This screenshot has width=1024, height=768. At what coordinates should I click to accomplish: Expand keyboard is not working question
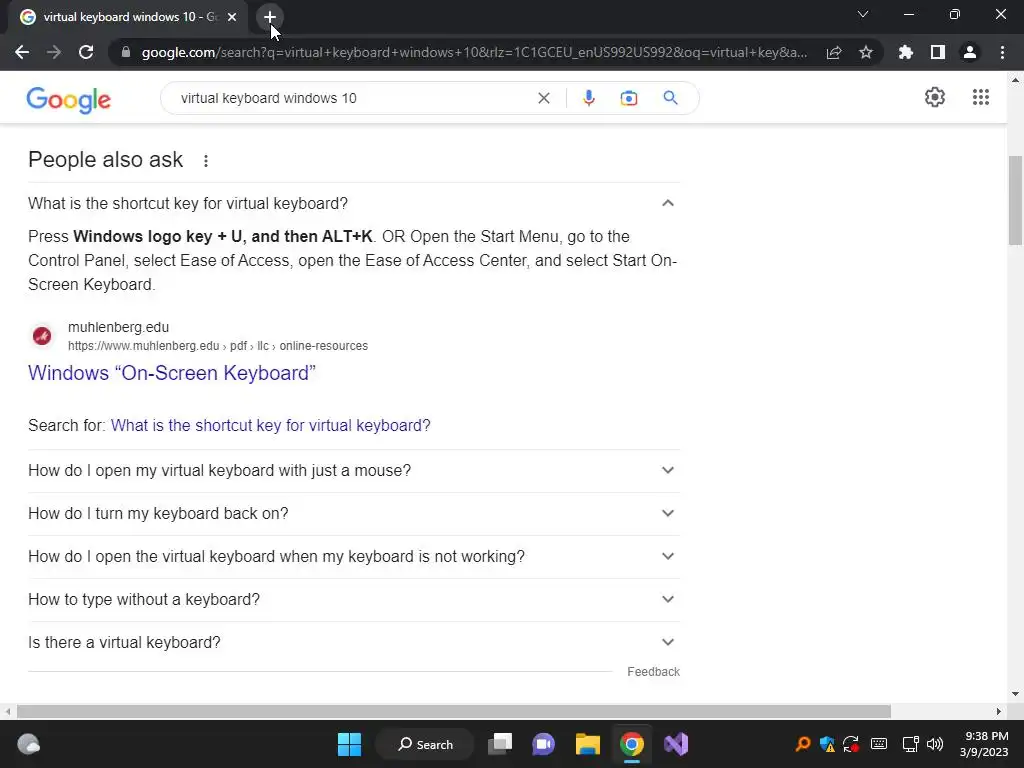[x=353, y=557]
